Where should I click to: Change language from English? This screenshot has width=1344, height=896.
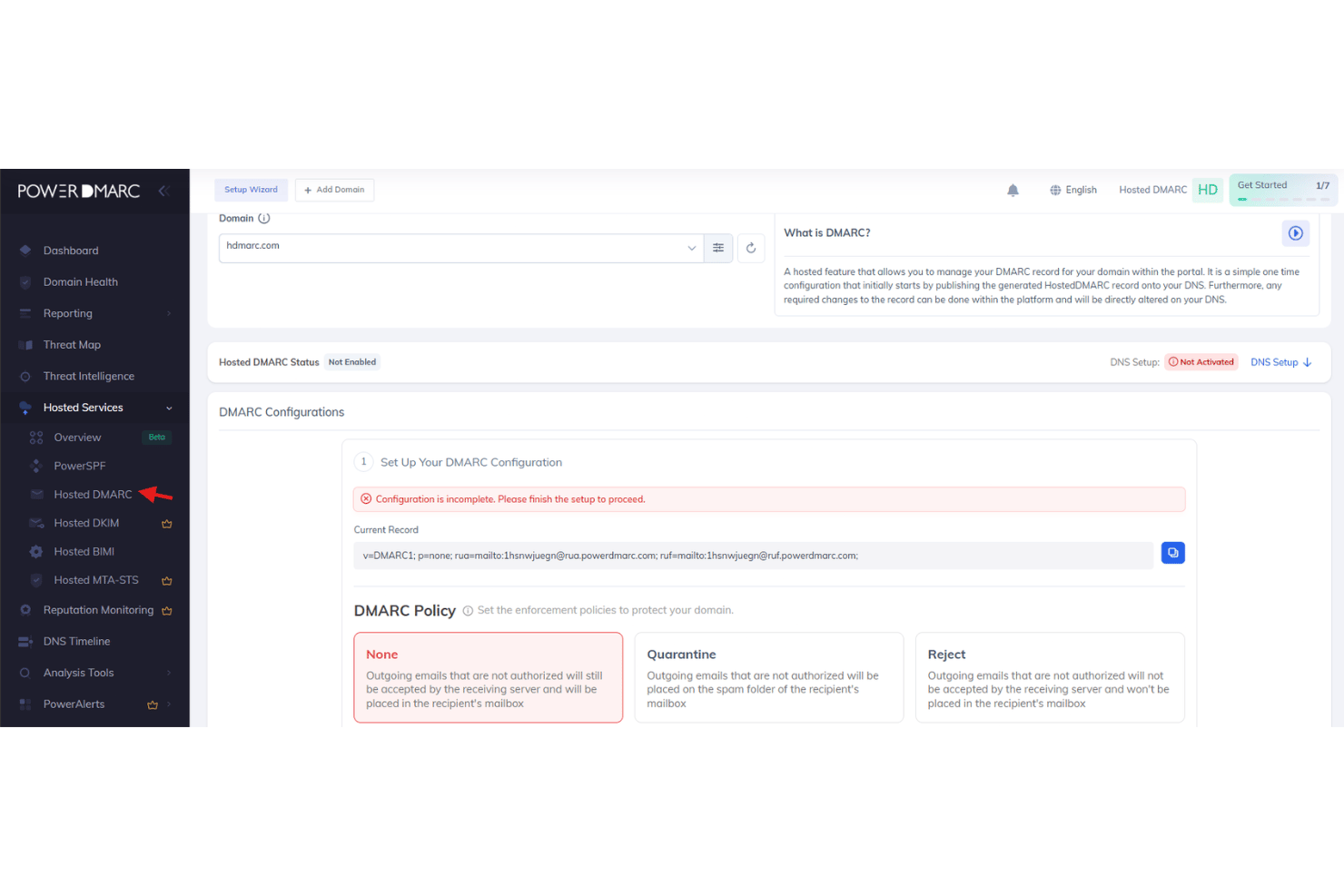(x=1073, y=190)
